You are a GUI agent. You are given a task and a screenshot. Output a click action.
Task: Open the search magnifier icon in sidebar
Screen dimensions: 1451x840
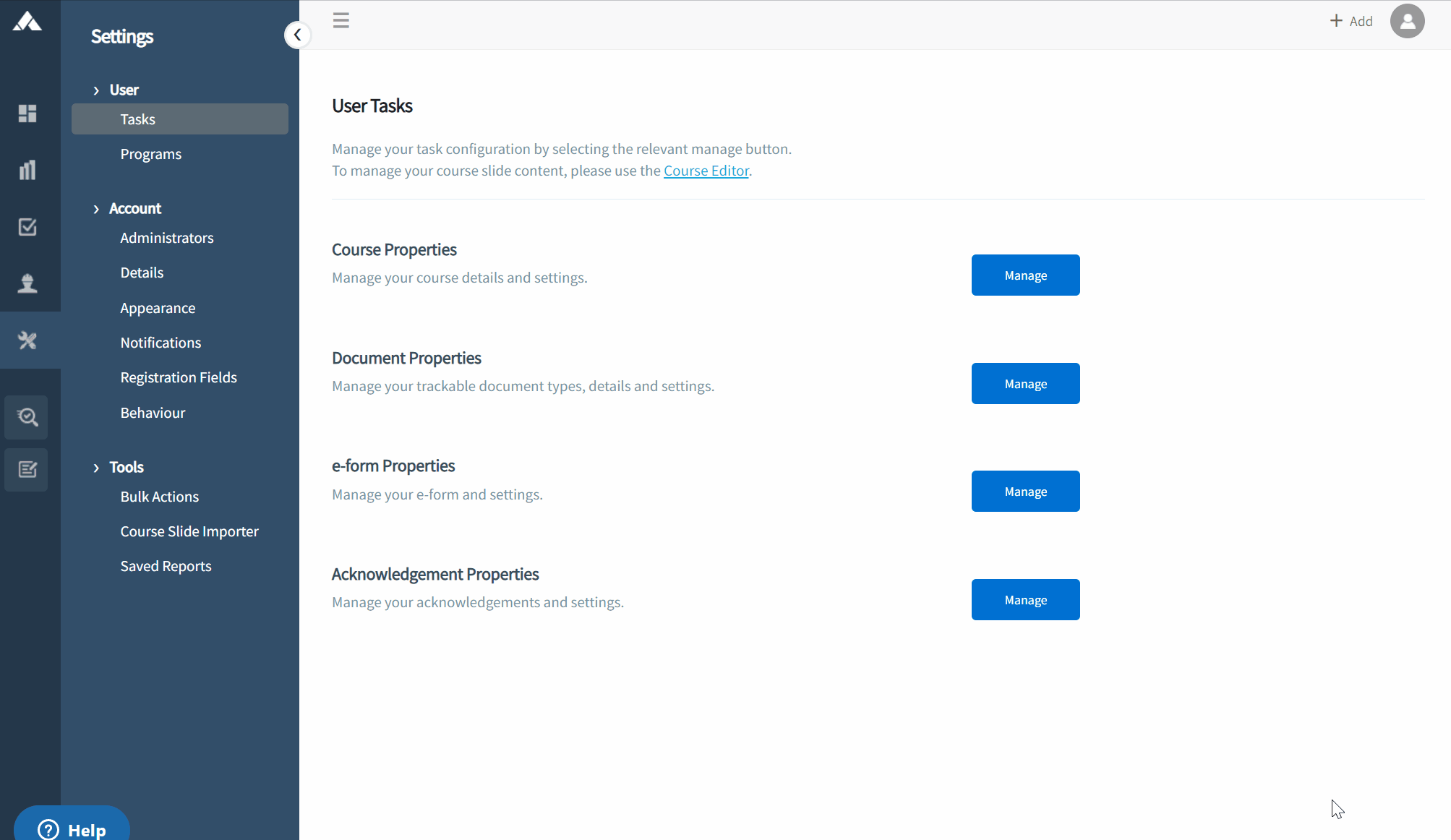pos(27,417)
